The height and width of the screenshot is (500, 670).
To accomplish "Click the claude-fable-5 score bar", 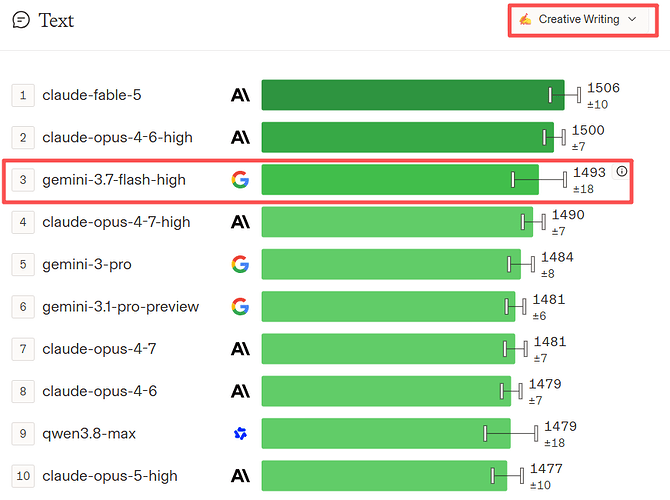I will point(413,95).
